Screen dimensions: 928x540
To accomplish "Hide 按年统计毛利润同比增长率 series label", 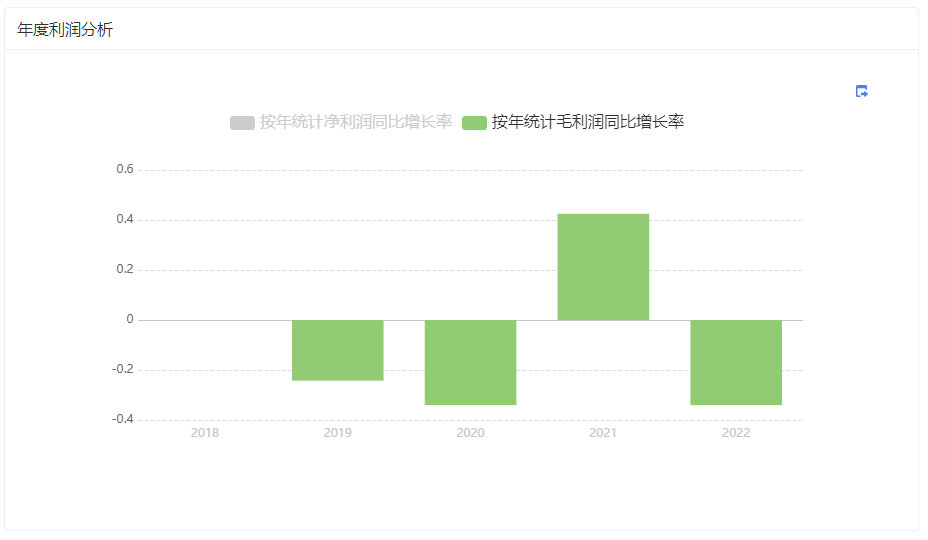I will pos(588,122).
